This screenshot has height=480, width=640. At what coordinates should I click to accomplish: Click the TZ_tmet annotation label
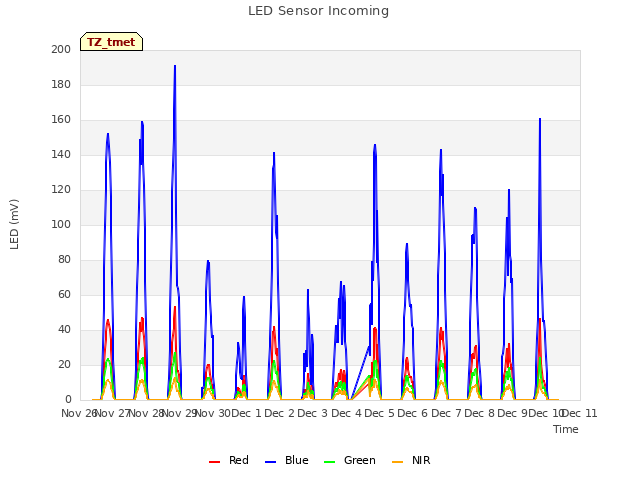coord(111,42)
